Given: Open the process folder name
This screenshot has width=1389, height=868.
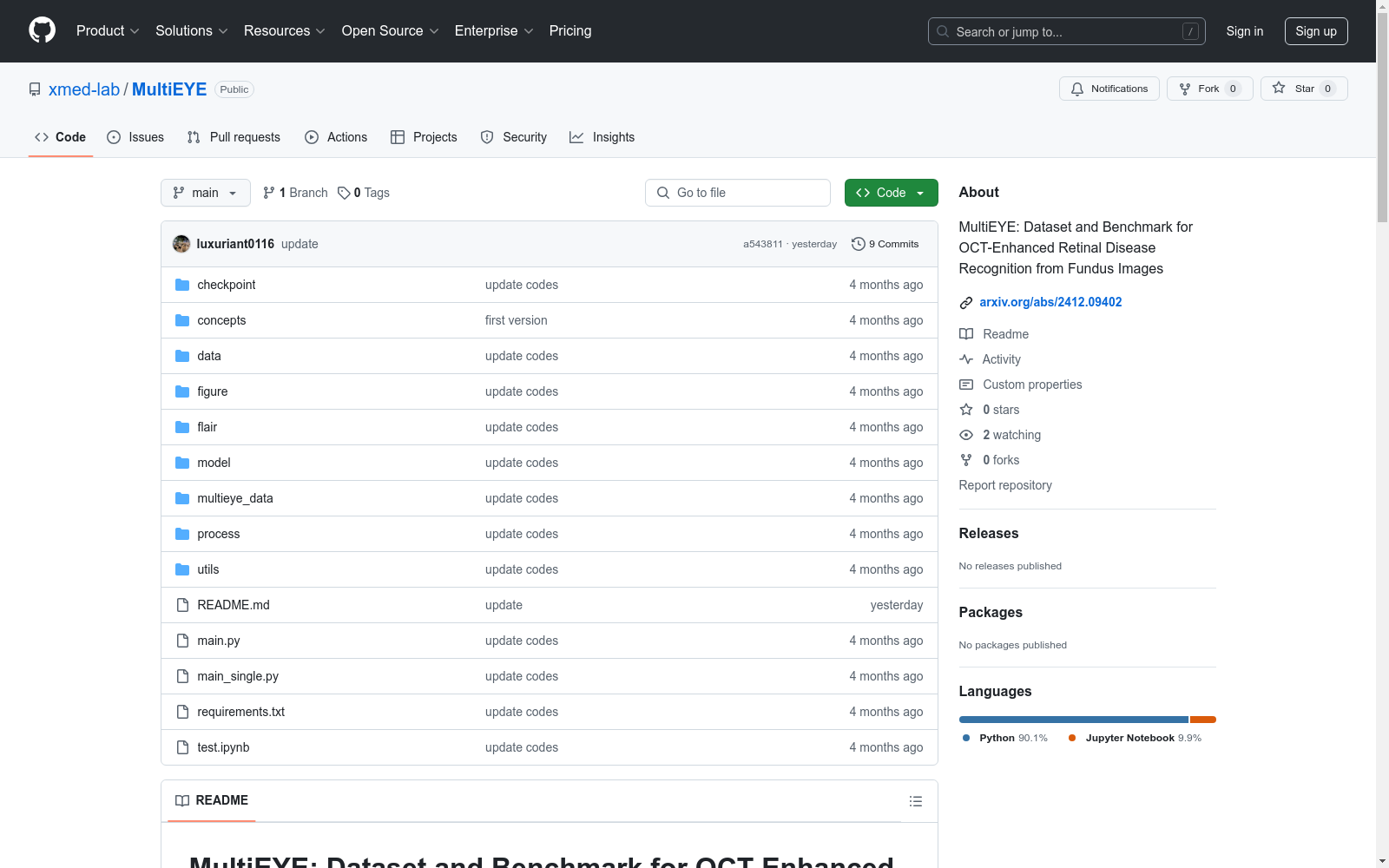Looking at the screenshot, I should [x=219, y=534].
